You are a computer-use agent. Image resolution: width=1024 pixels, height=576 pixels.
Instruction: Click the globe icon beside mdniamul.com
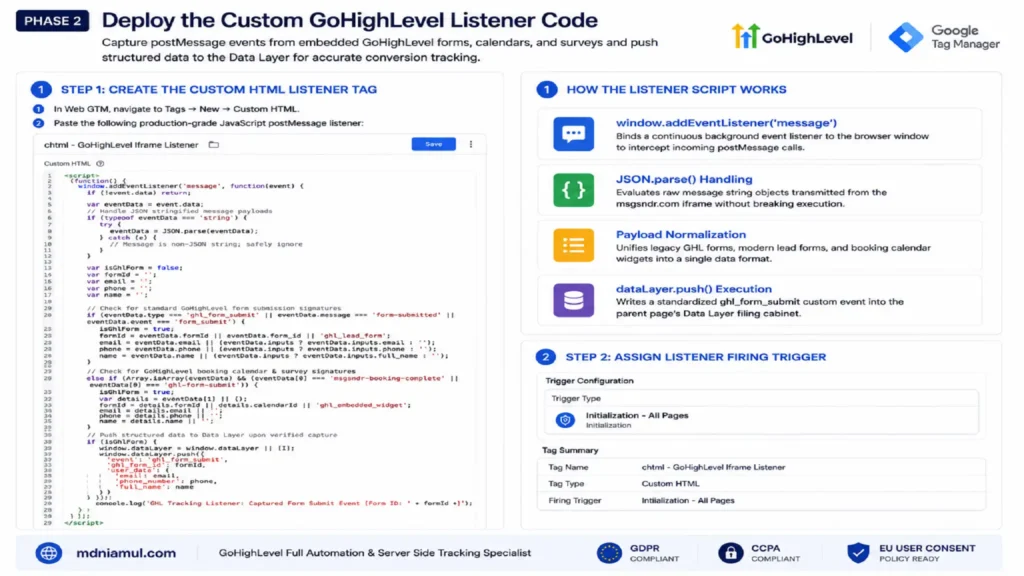pos(49,553)
